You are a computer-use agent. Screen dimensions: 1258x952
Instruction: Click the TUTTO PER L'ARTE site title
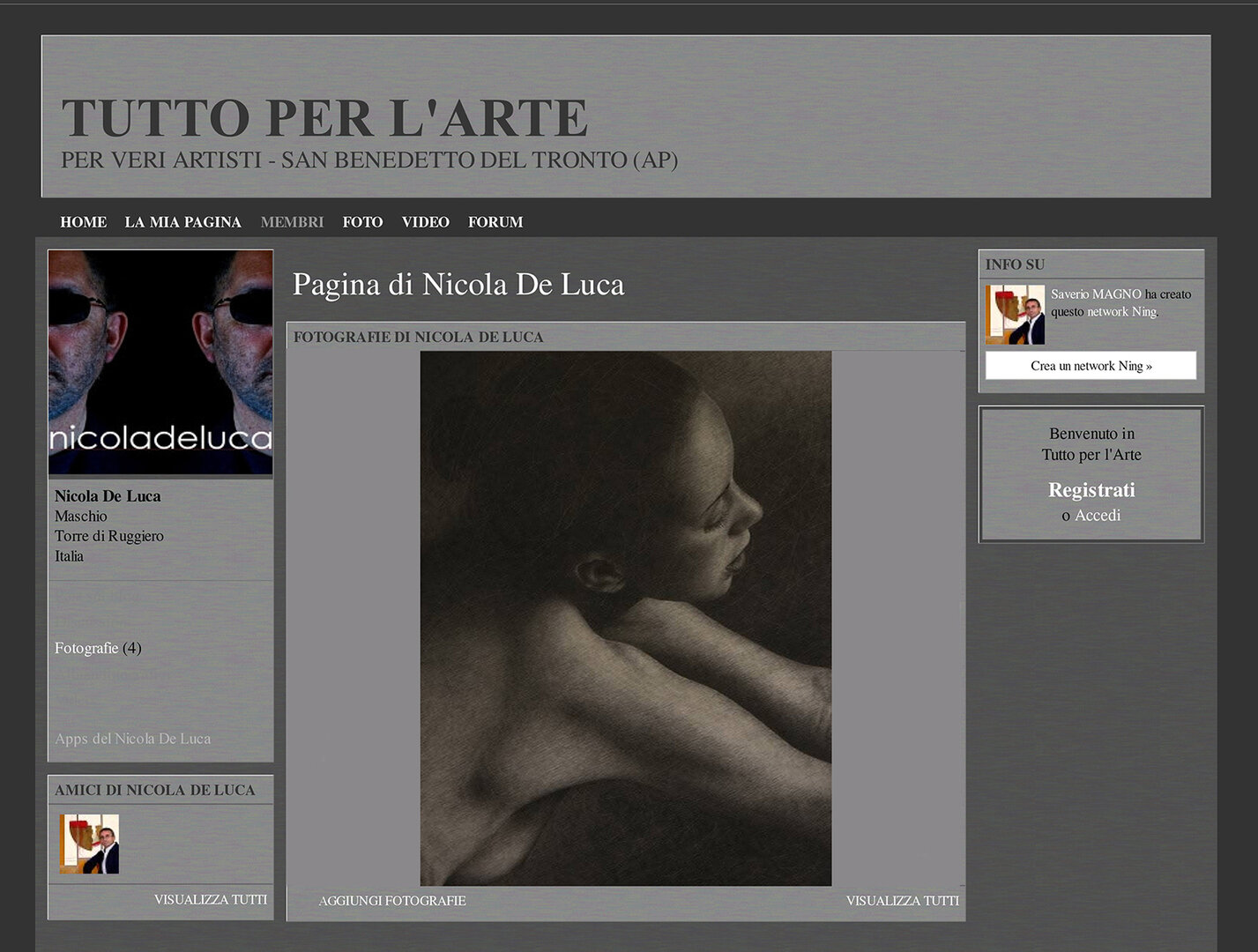click(x=324, y=118)
